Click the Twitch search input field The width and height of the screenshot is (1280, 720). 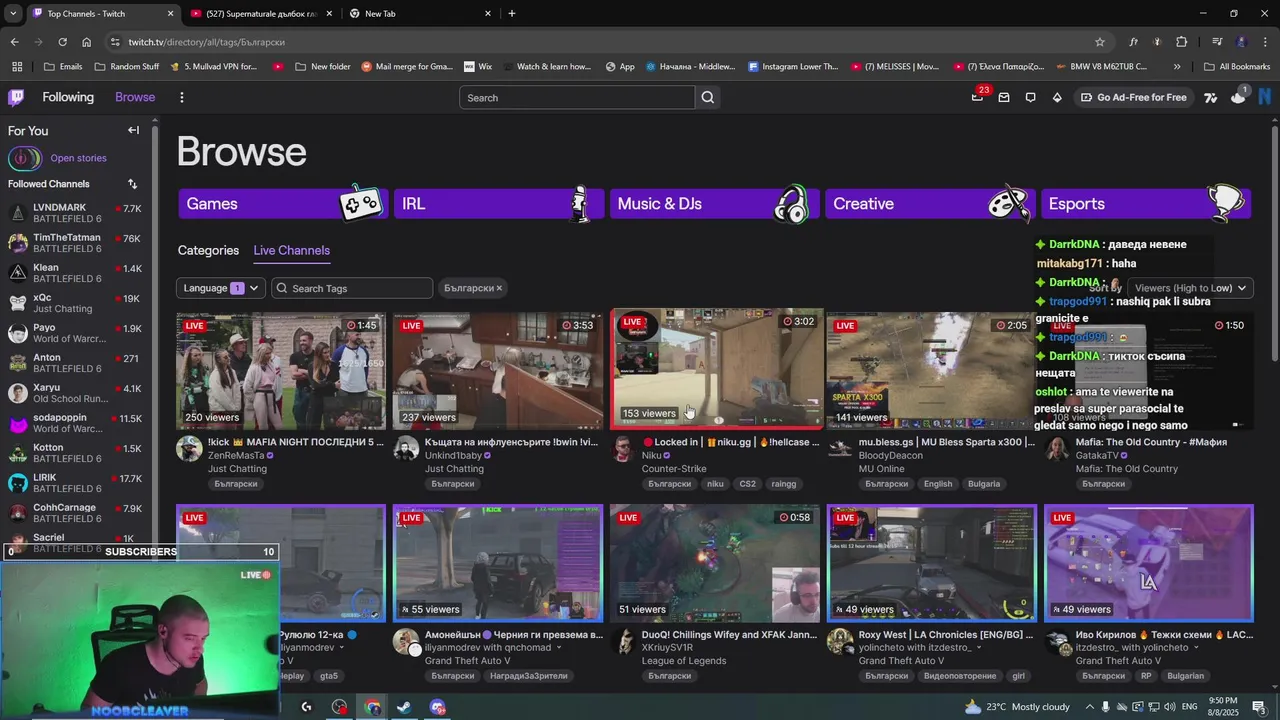(577, 97)
